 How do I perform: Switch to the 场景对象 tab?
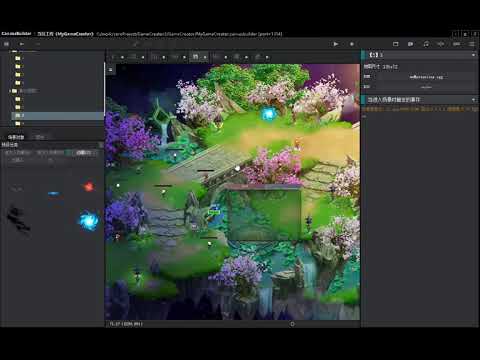16,137
